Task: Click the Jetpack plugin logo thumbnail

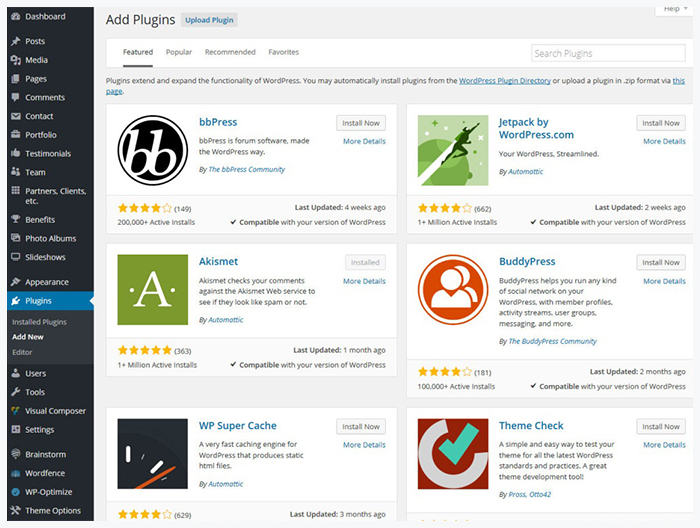Action: pos(453,150)
